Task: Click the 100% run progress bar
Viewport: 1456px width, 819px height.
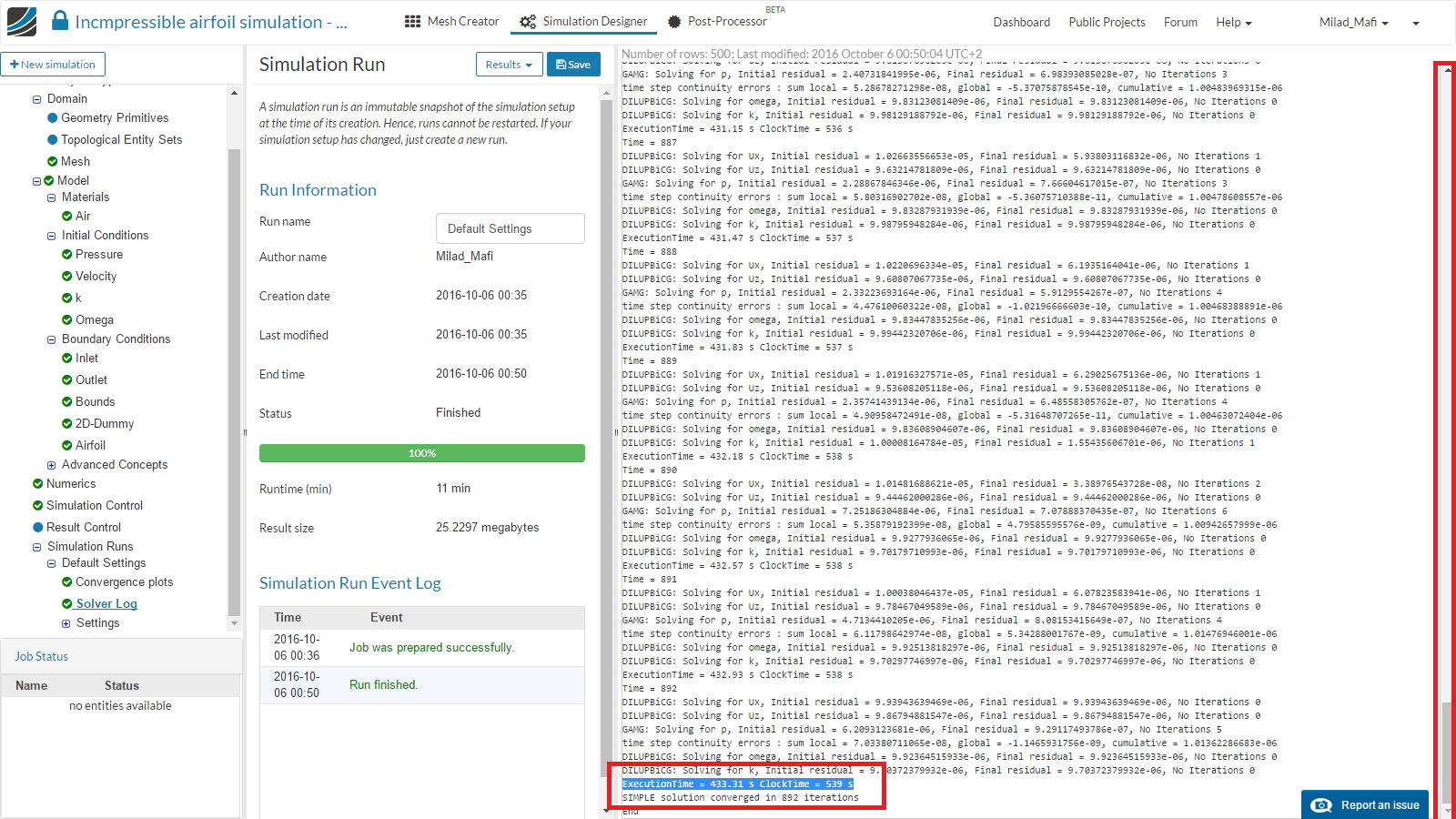Action: pyautogui.click(x=422, y=453)
